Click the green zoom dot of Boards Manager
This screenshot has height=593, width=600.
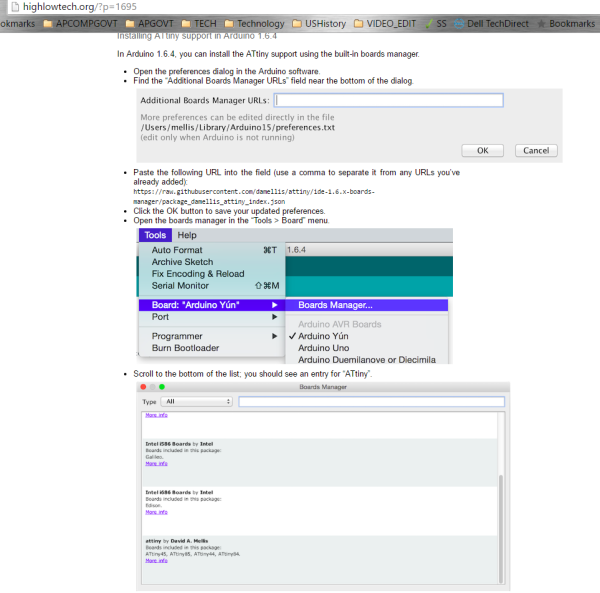pyautogui.click(x=162, y=387)
